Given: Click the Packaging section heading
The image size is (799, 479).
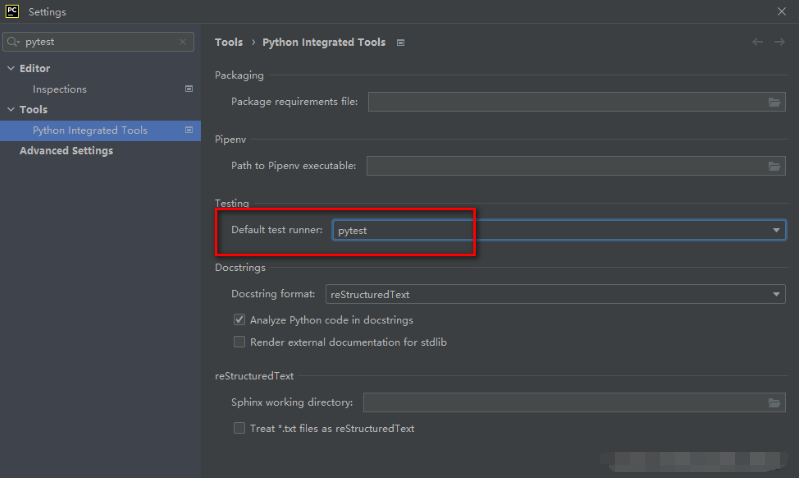Looking at the screenshot, I should pyautogui.click(x=239, y=75).
